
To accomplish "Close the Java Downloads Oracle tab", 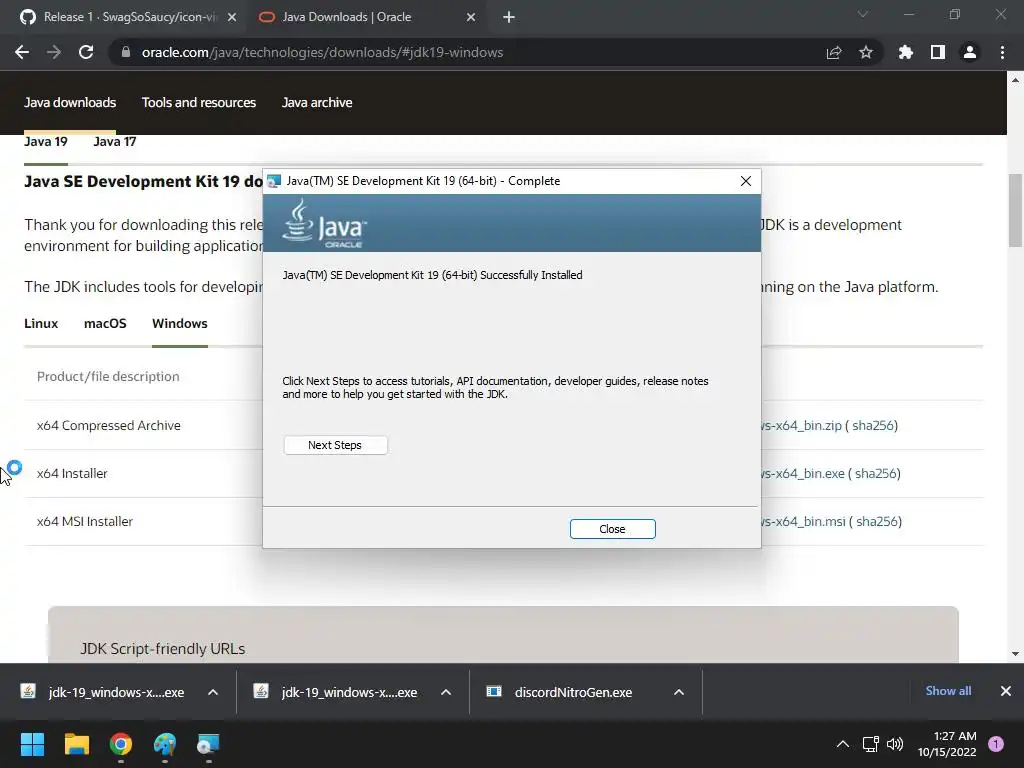I will (x=471, y=17).
